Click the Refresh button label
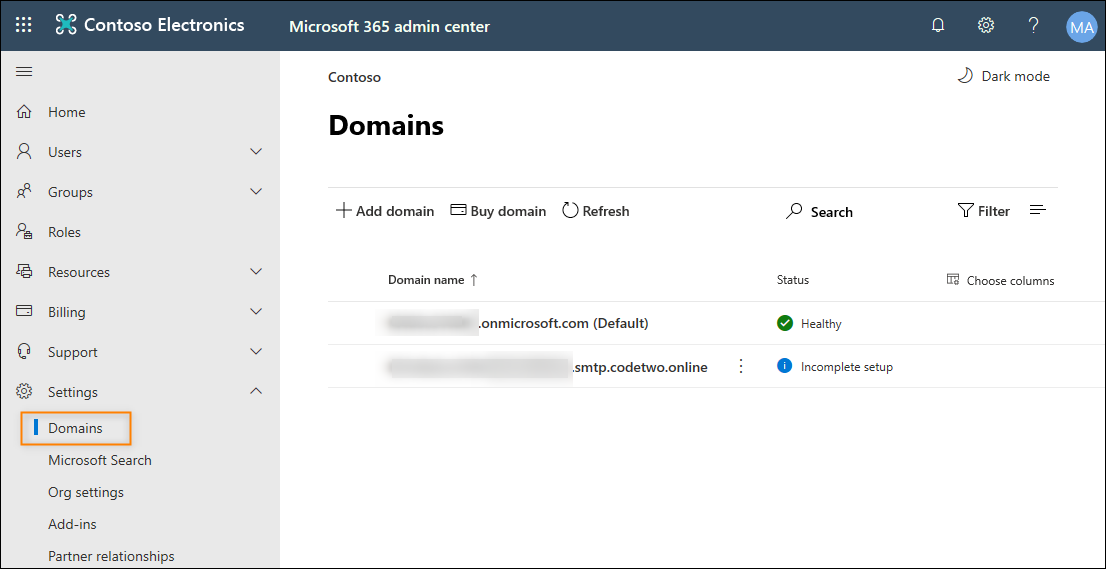Image resolution: width=1106 pixels, height=569 pixels. (606, 211)
